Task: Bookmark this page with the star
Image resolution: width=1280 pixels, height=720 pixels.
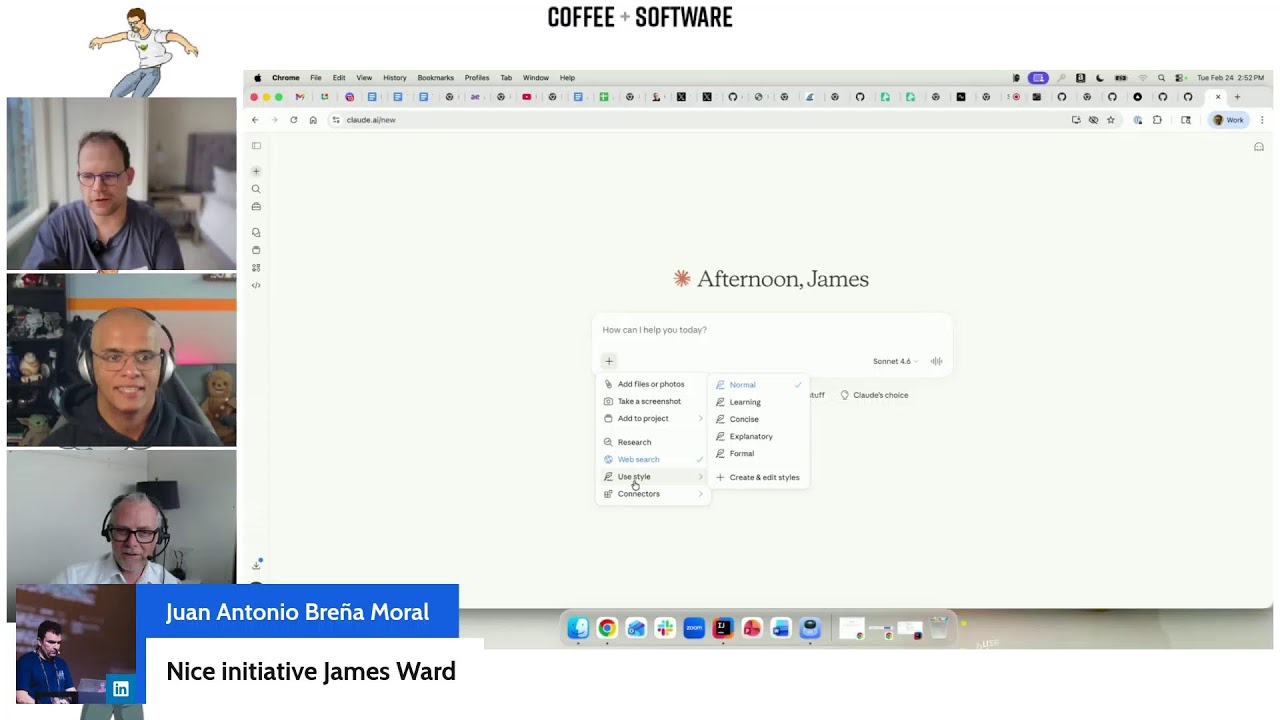Action: [1111, 120]
